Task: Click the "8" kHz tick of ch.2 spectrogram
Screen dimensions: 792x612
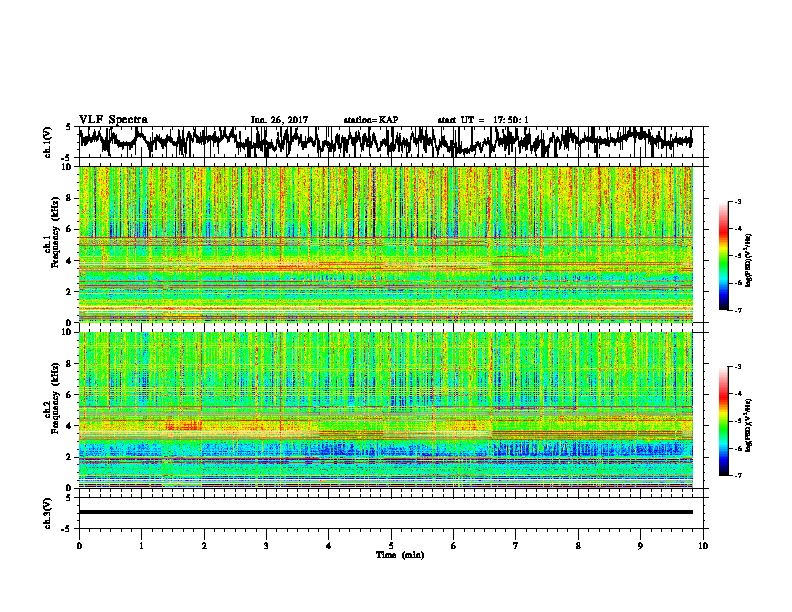Action: point(71,364)
